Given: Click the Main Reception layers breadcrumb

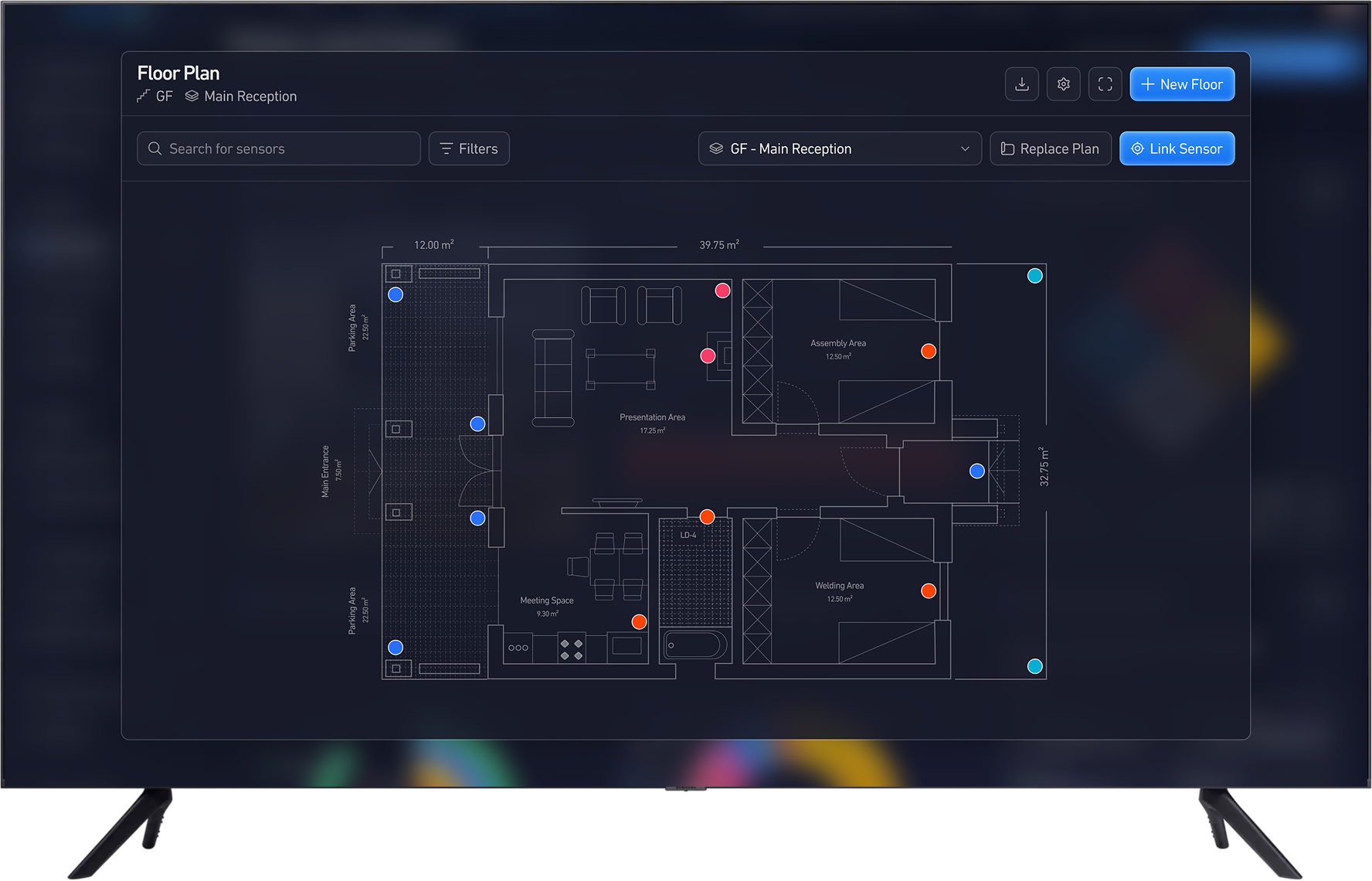Looking at the screenshot, I should [x=241, y=96].
